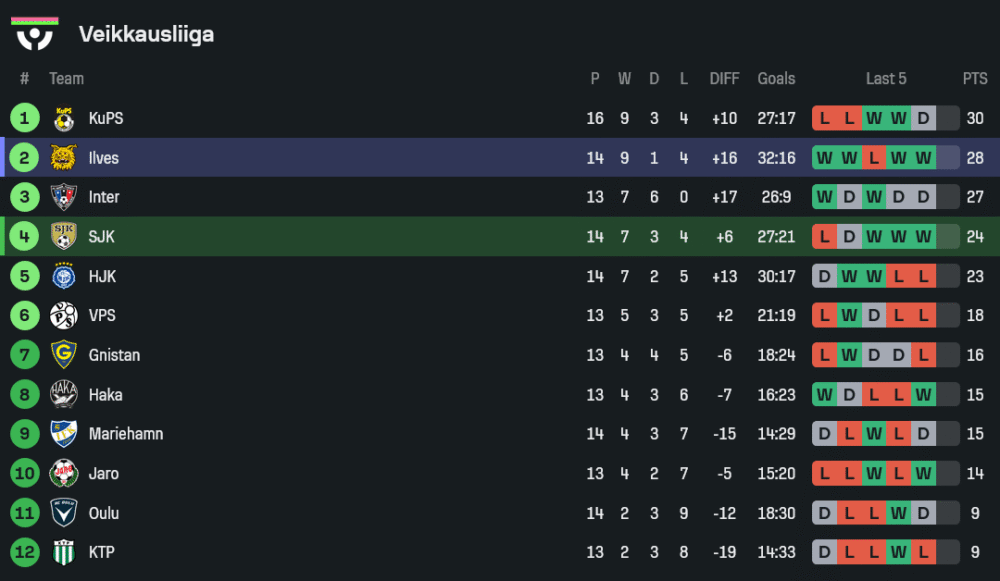The width and height of the screenshot is (1000, 581).
Task: Click the Ilves lynx crest icon
Action: tap(64, 158)
